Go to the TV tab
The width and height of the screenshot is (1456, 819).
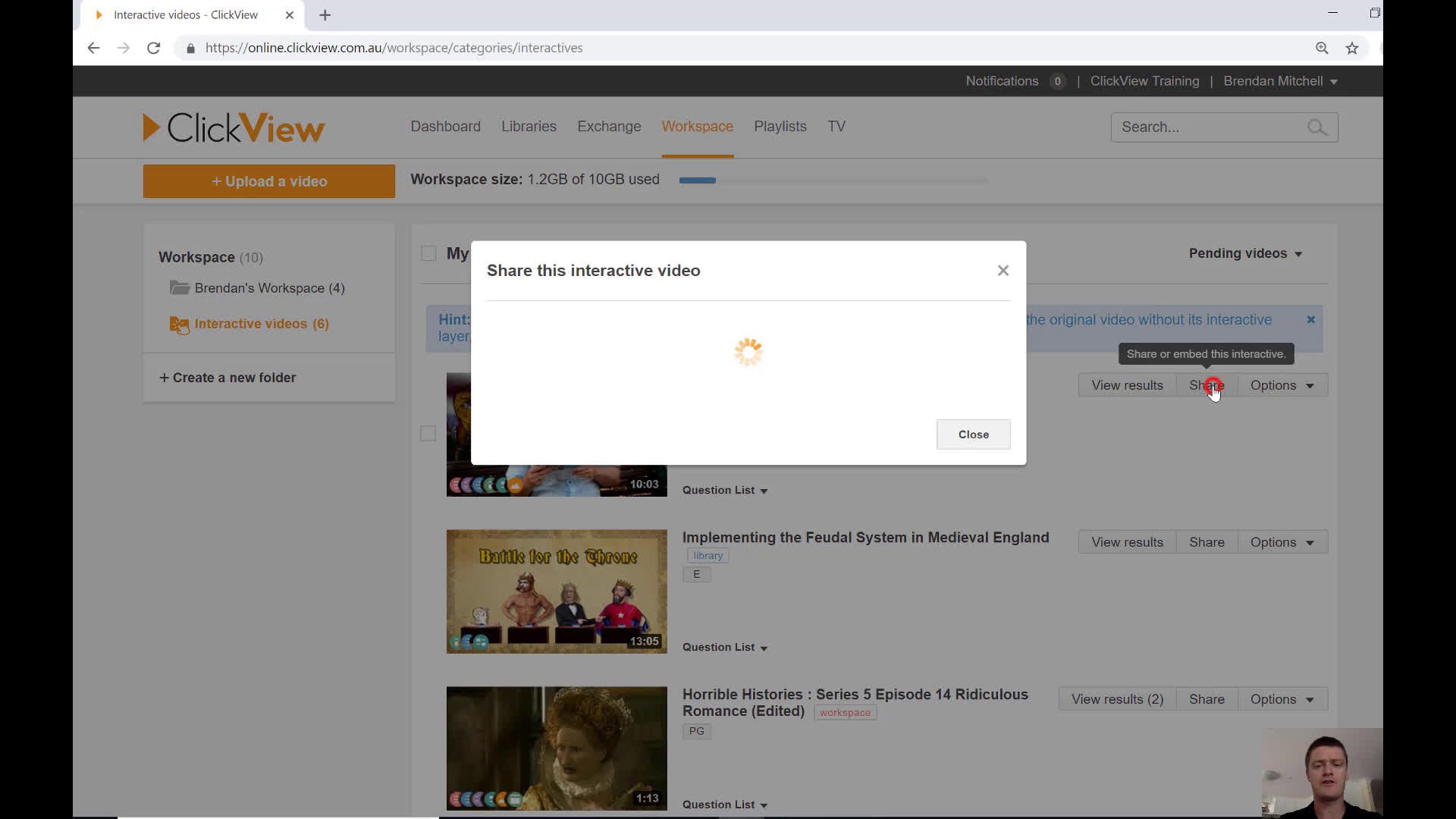tap(836, 127)
